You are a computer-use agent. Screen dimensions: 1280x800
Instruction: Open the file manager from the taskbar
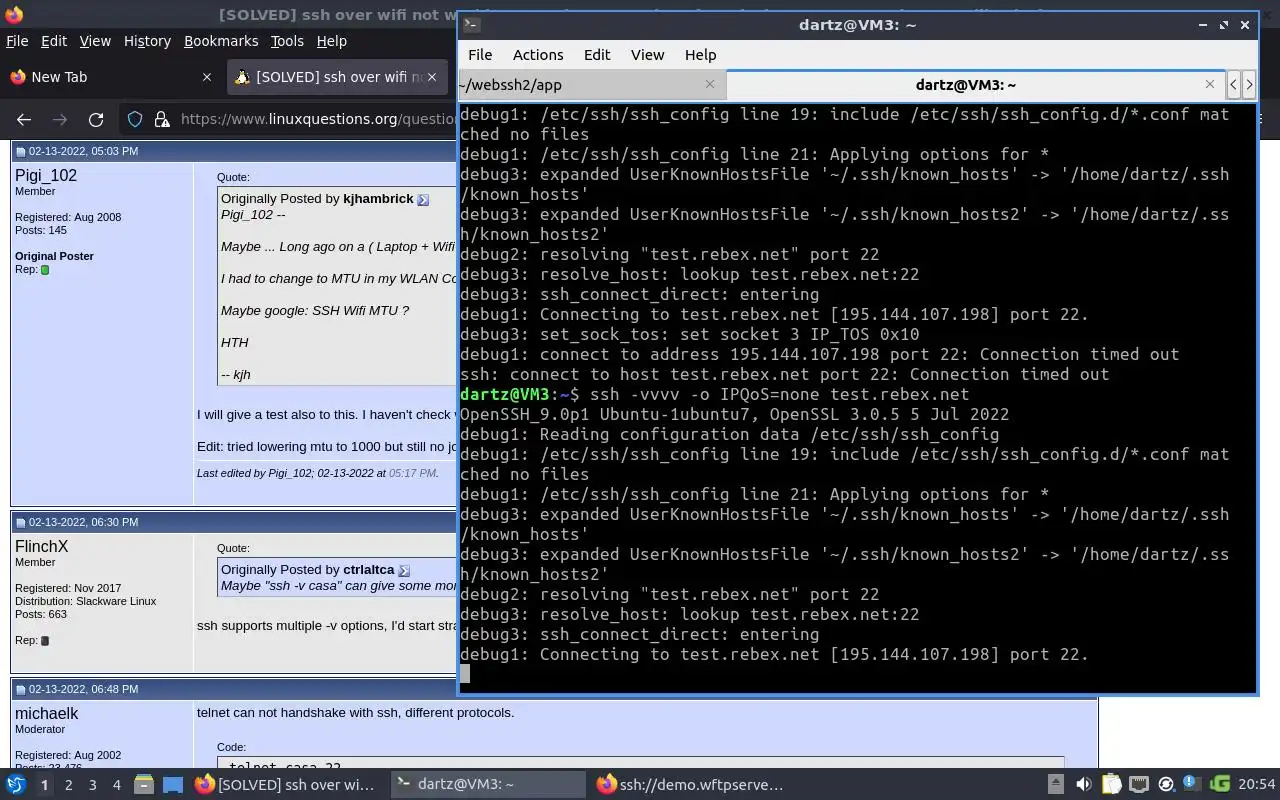click(144, 785)
